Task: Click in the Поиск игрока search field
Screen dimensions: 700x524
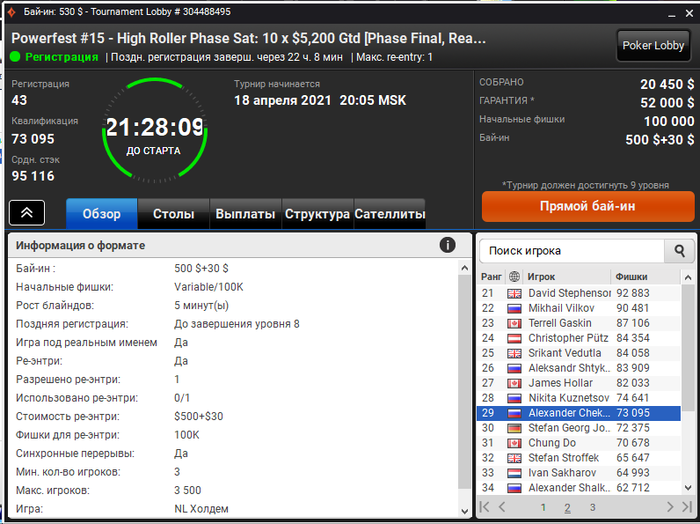Action: coord(572,251)
